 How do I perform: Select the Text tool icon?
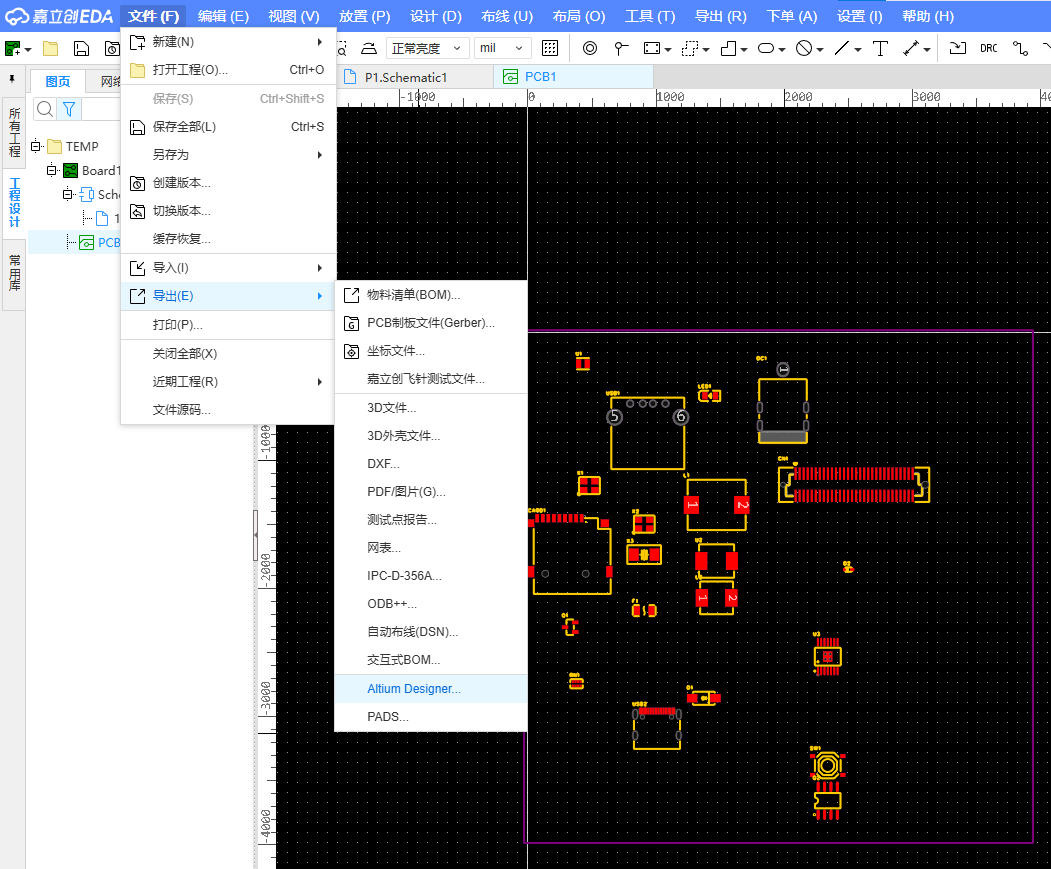(880, 48)
